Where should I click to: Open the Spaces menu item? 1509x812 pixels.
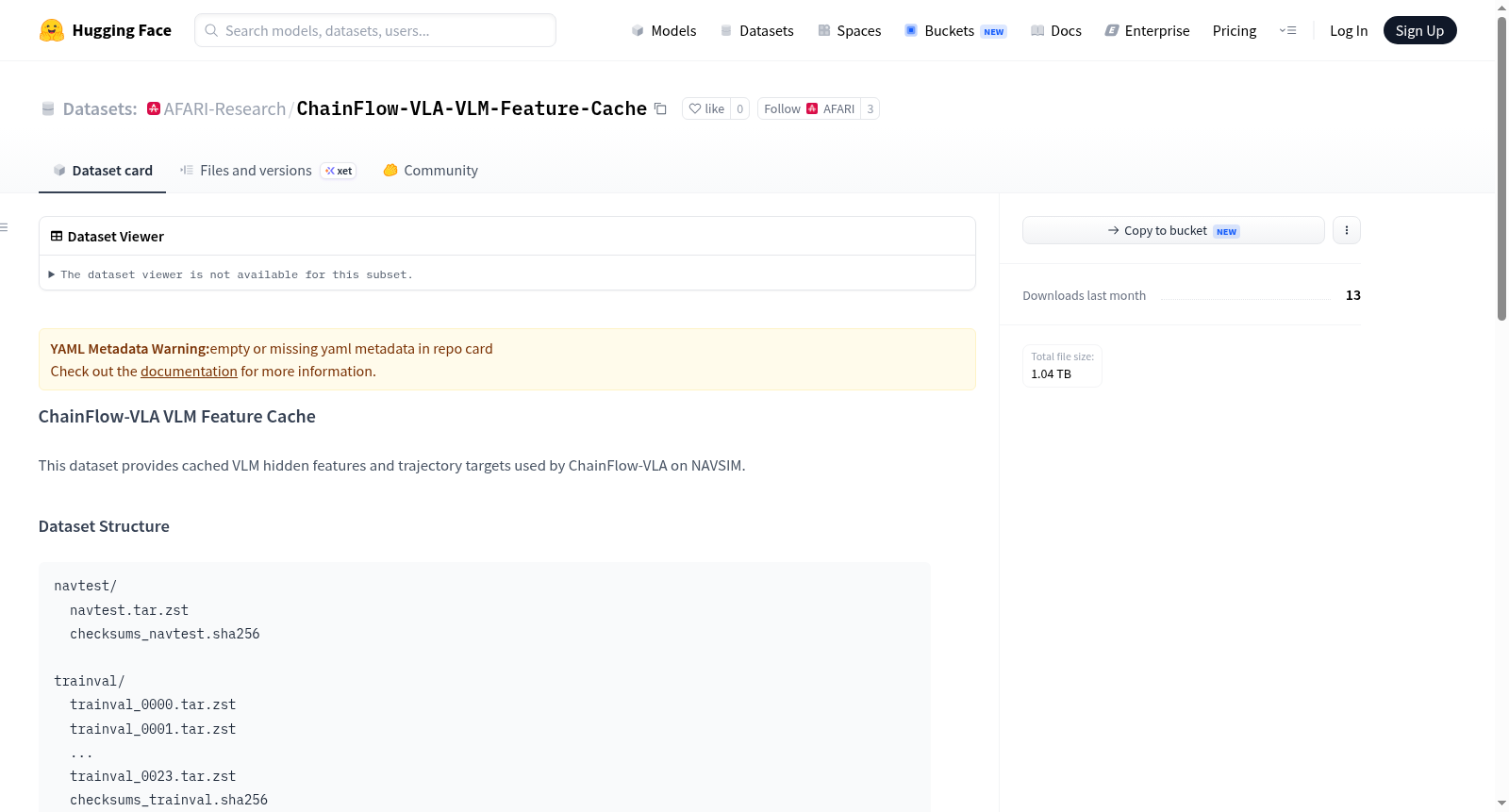pos(850,30)
